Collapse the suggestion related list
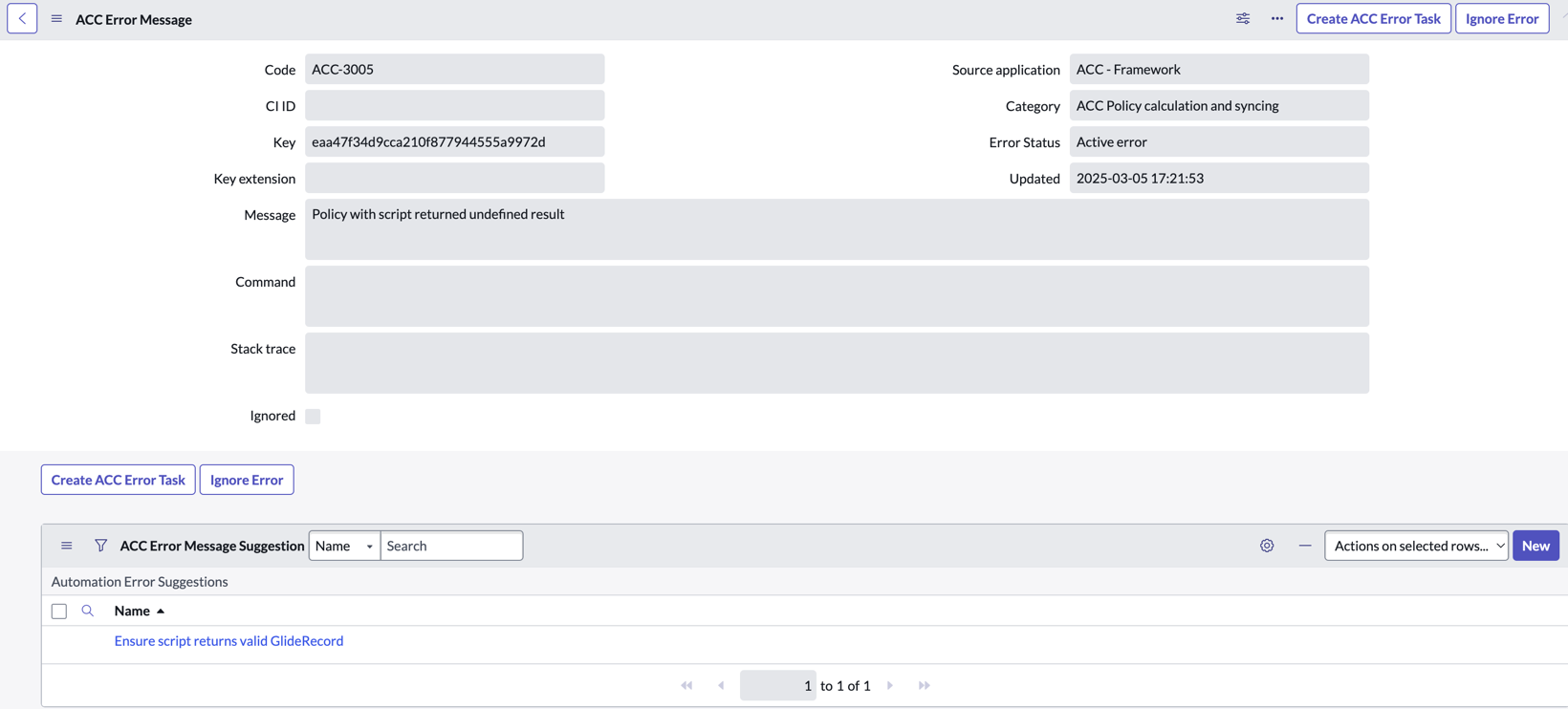The image size is (1568, 709). (1305, 546)
